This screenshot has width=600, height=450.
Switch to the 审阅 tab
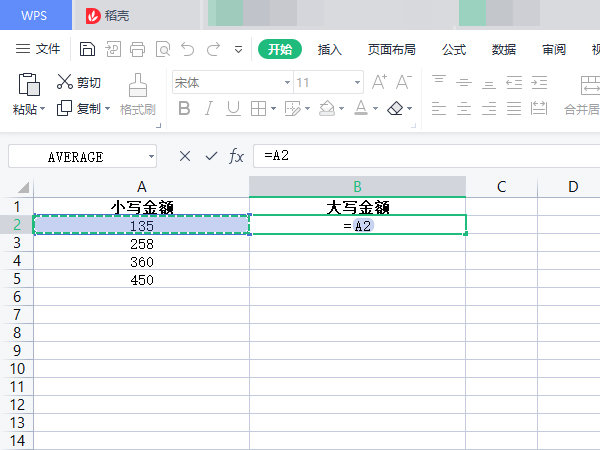click(554, 49)
